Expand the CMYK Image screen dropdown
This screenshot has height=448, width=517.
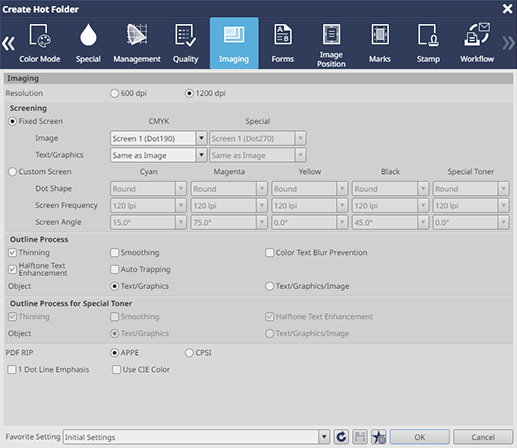pyautogui.click(x=201, y=138)
